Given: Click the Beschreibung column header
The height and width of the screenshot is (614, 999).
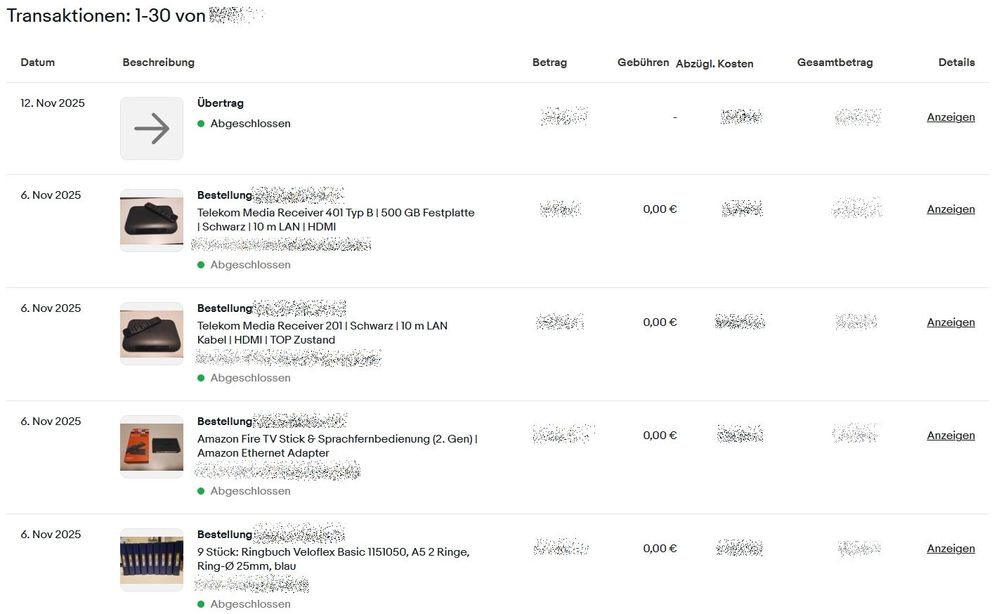Looking at the screenshot, I should 158,62.
